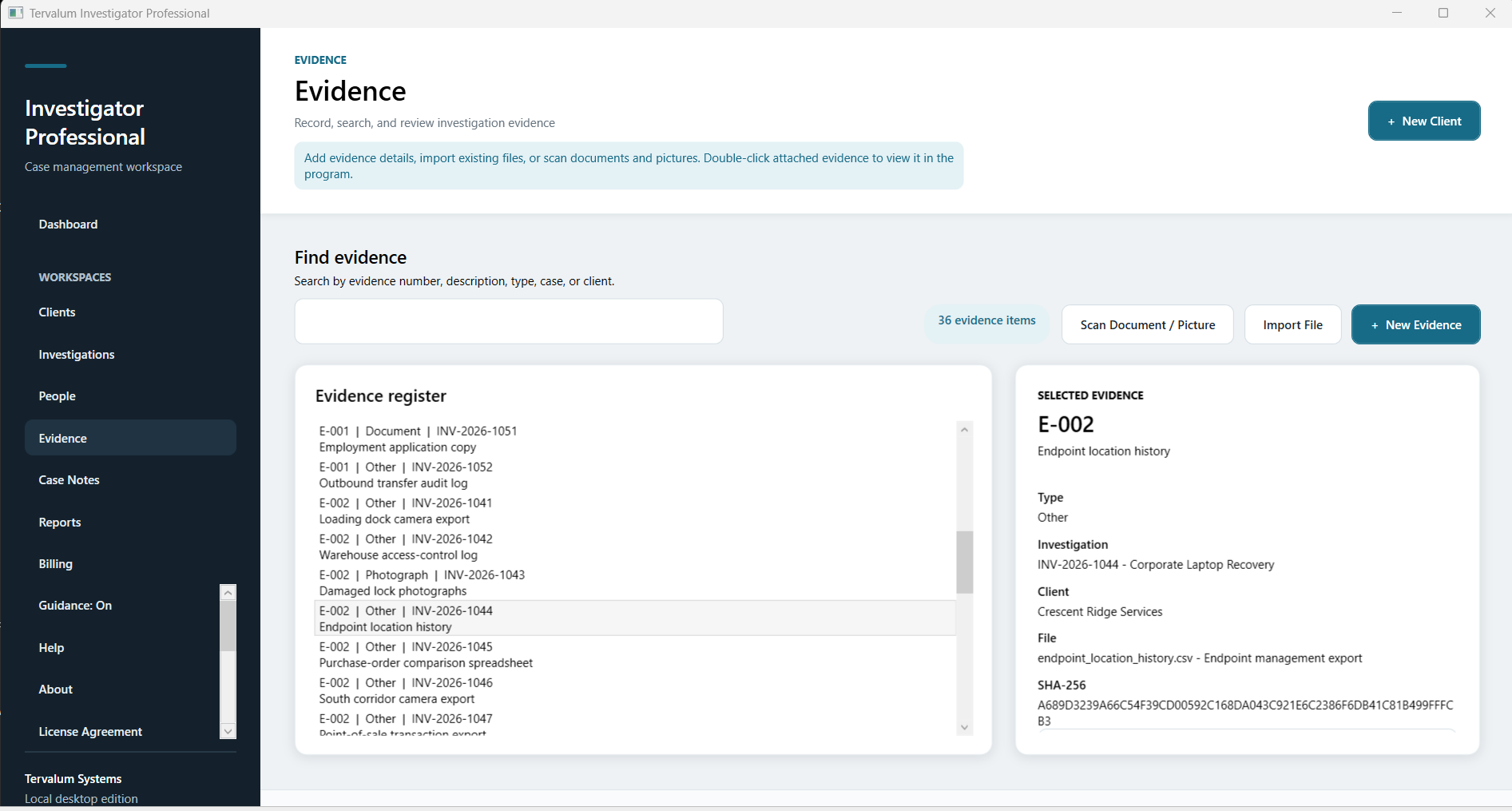Minimize the Tervalum window
Viewport: 1512px width, 811px height.
point(1397,13)
